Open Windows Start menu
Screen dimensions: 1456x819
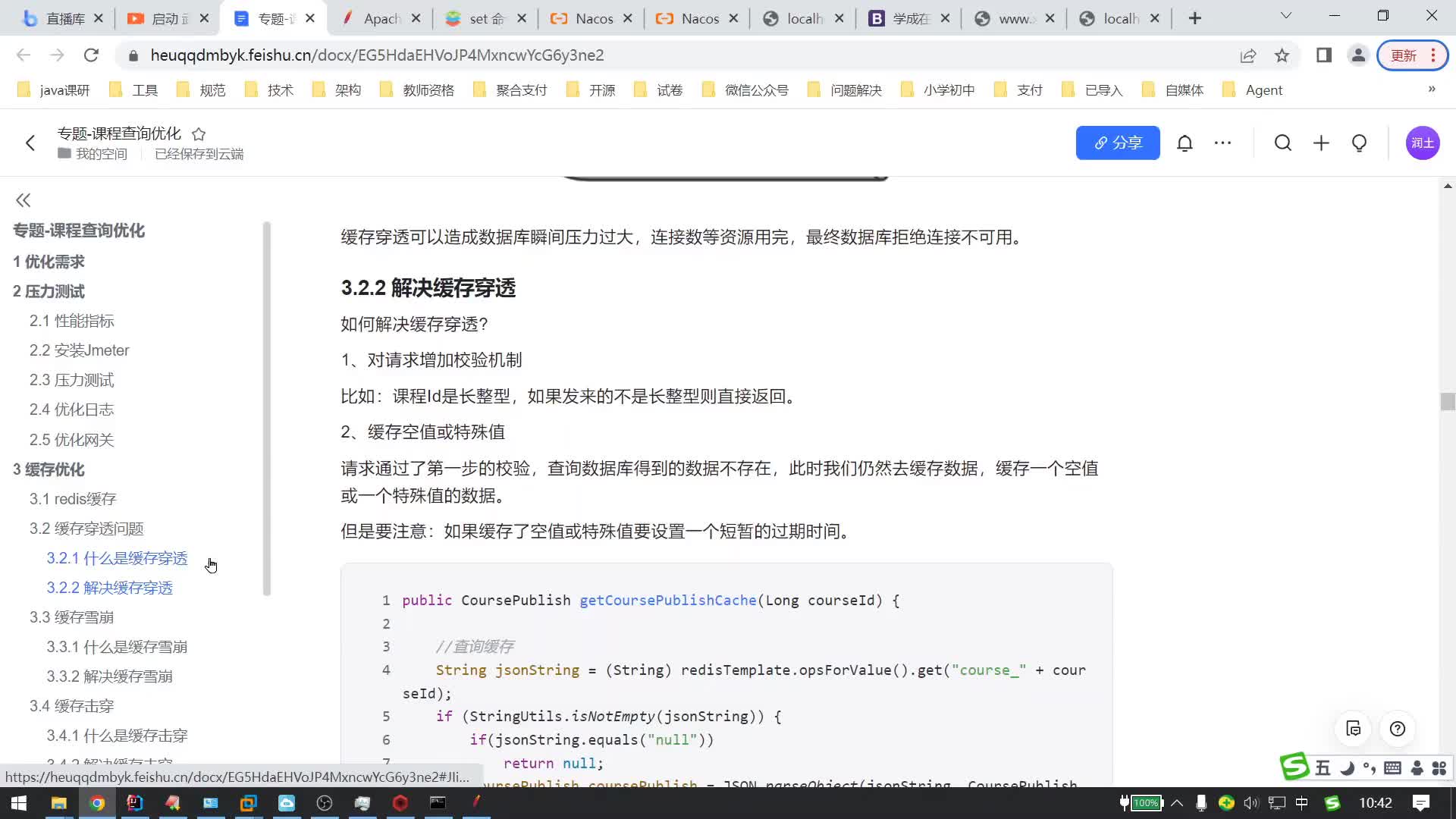[x=19, y=803]
